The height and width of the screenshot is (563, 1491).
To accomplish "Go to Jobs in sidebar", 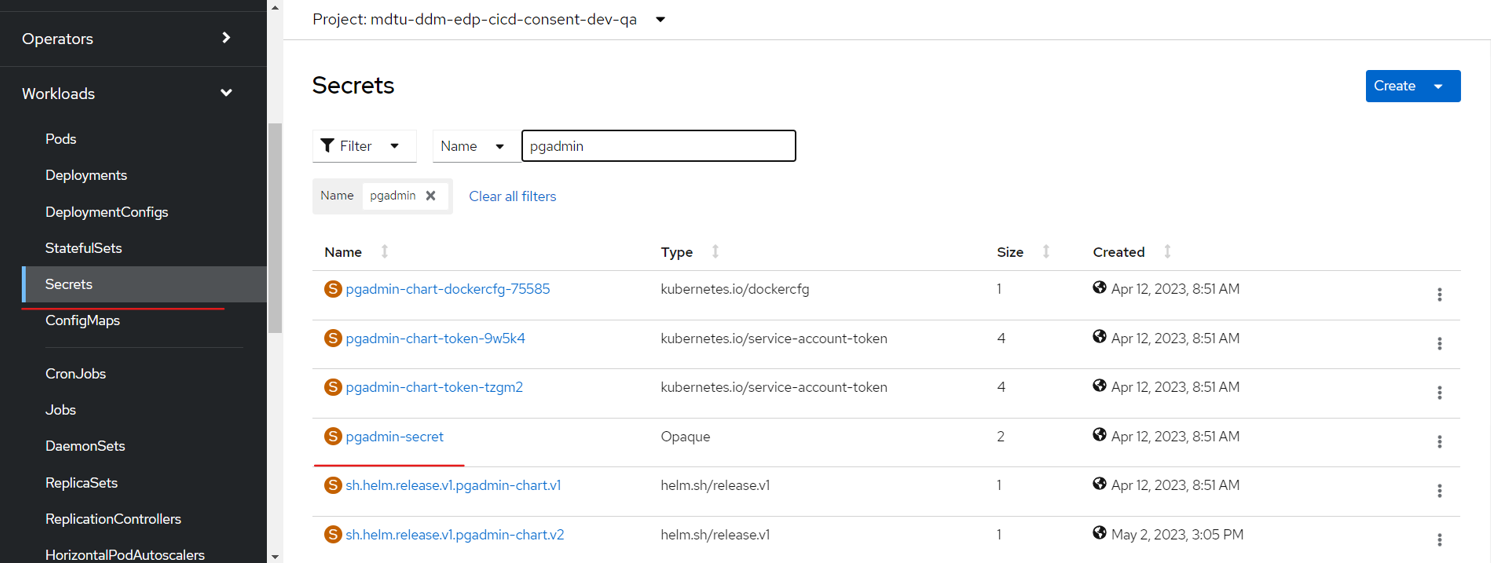I will click(x=61, y=410).
